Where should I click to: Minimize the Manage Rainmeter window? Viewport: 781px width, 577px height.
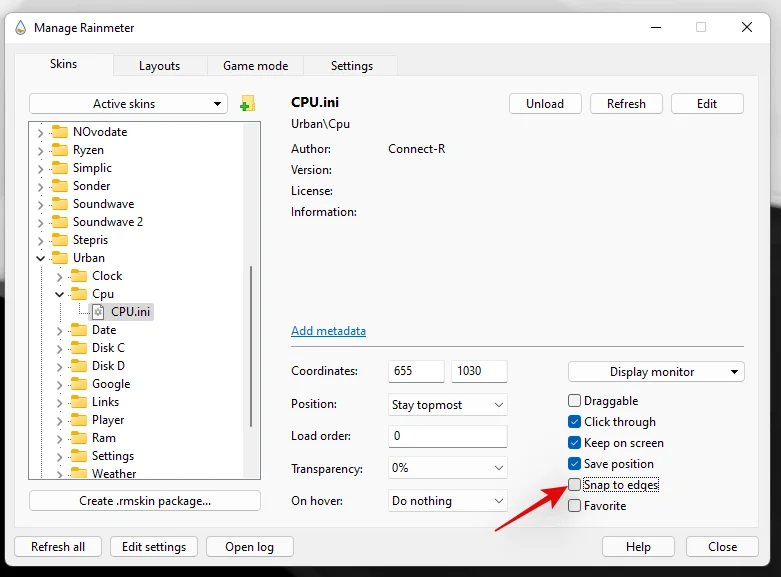(x=656, y=27)
